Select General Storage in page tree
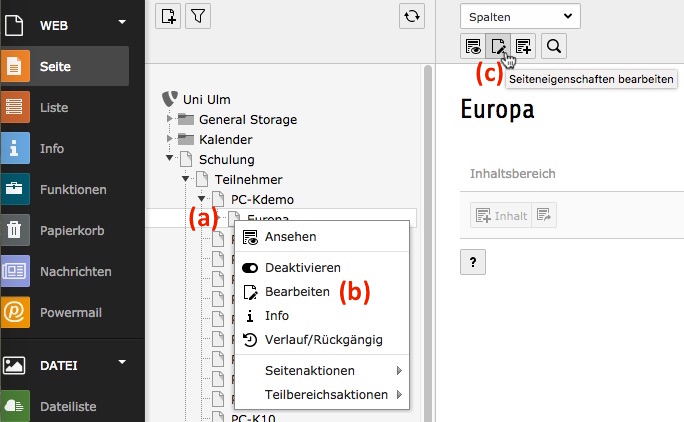 248,120
